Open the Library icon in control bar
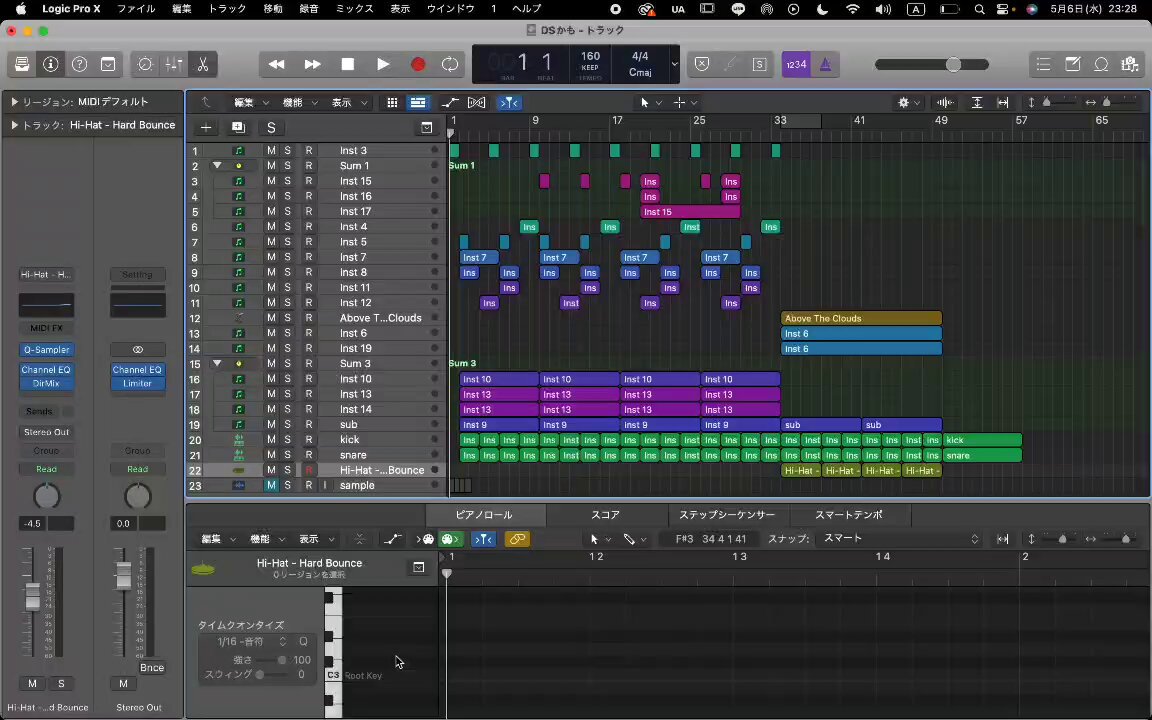This screenshot has height=720, width=1152. click(22, 65)
